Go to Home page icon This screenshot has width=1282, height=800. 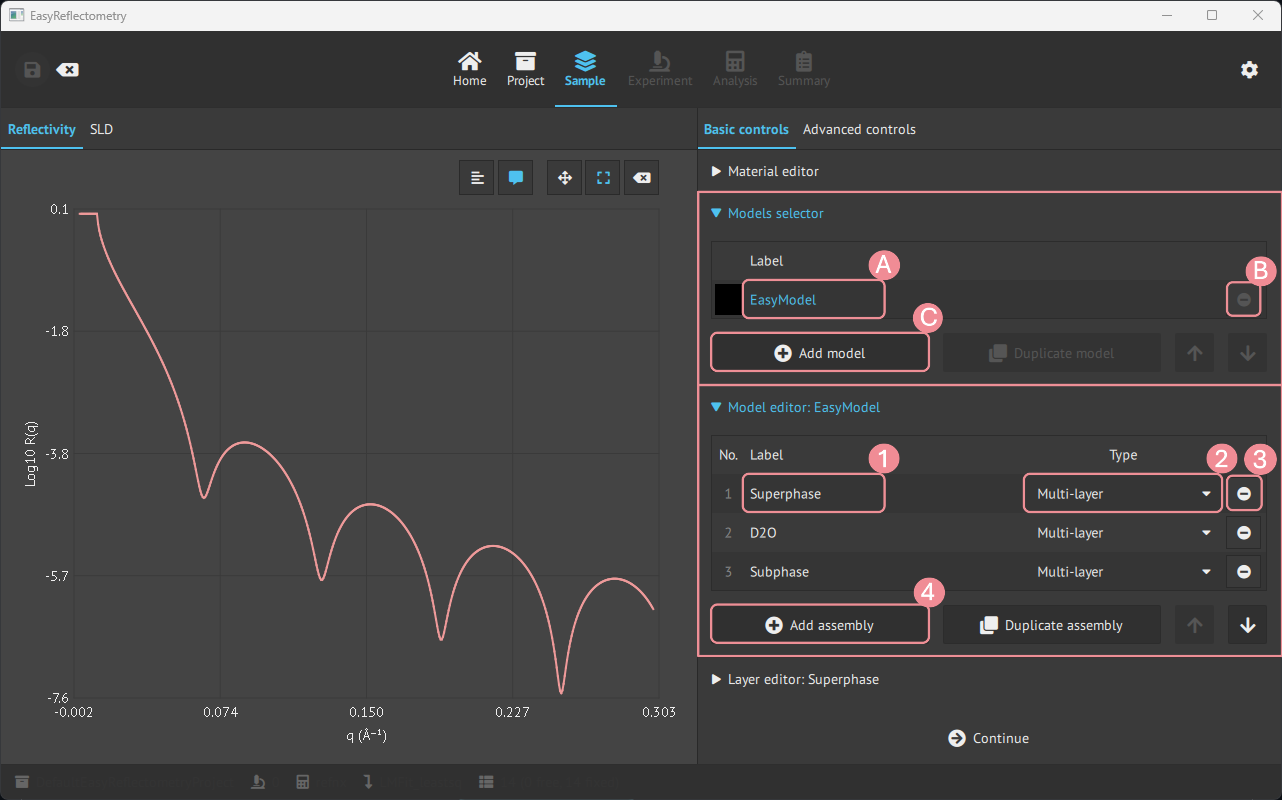pos(469,69)
